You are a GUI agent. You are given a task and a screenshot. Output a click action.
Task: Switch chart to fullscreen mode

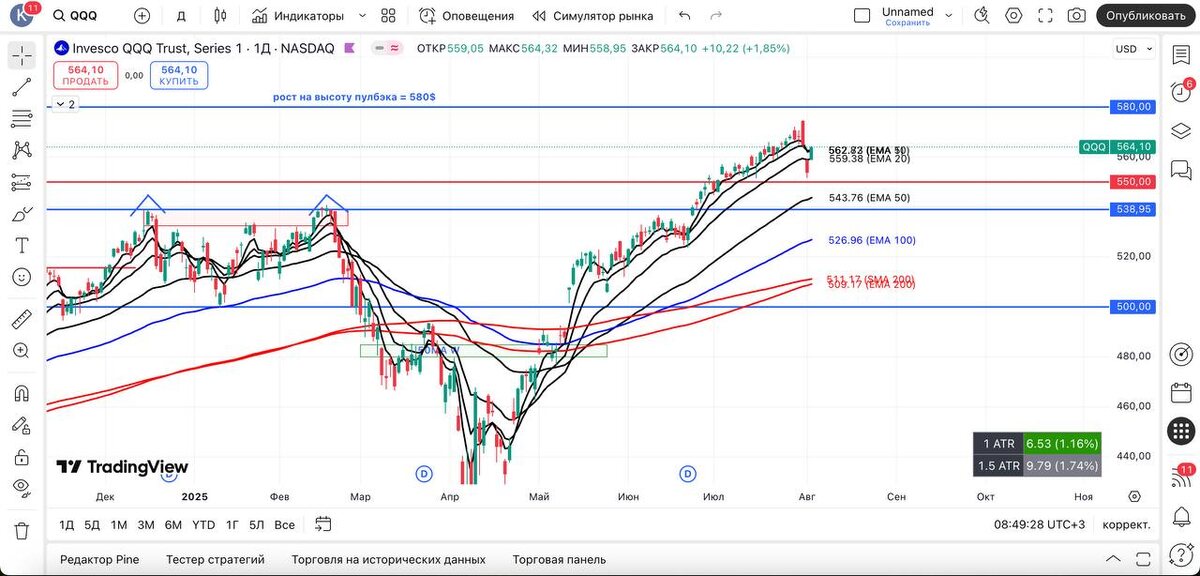pyautogui.click(x=1045, y=16)
